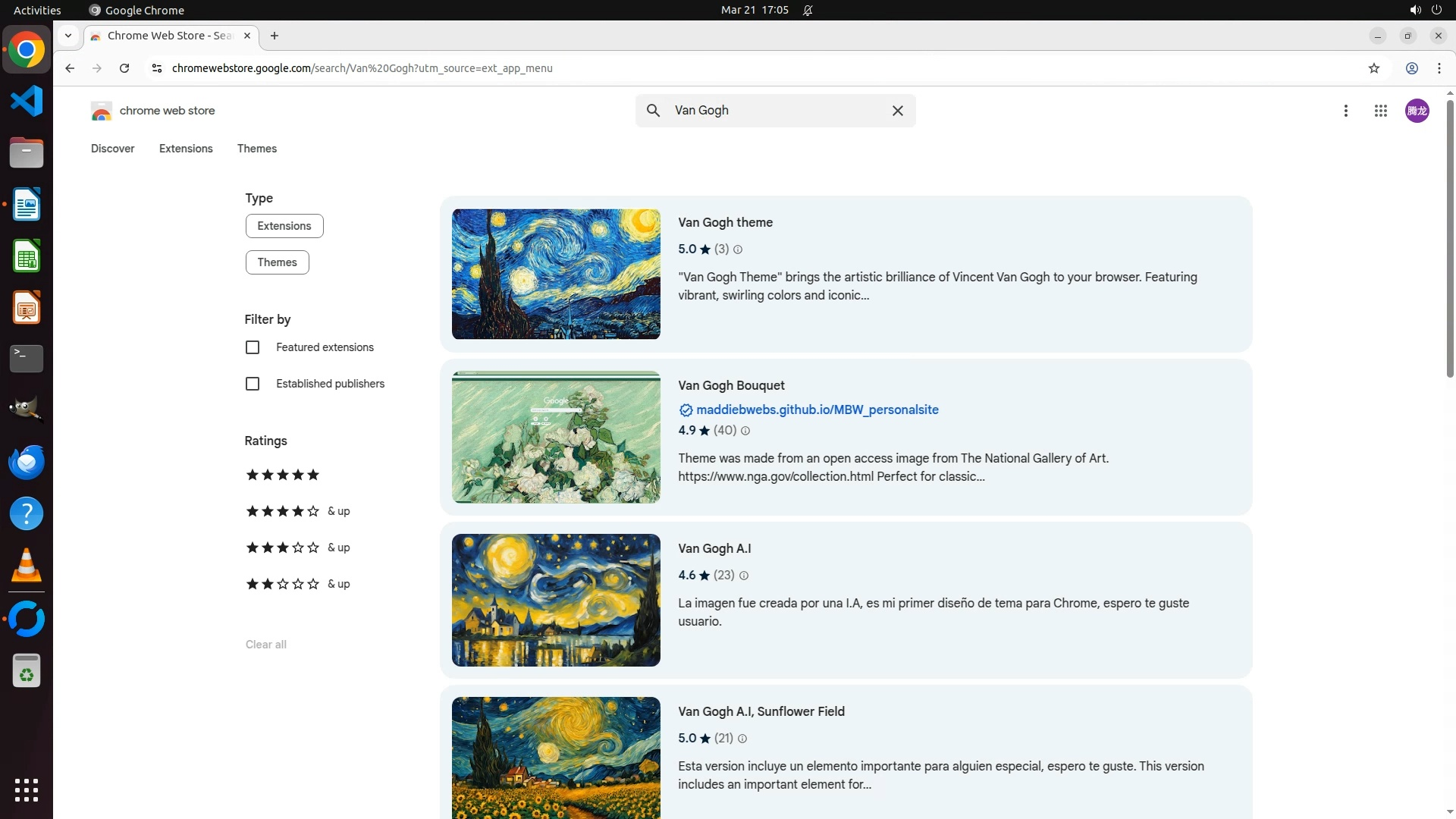Screen dimensions: 1456x819
Task: Check Established publishers filter
Action: pos(253,384)
